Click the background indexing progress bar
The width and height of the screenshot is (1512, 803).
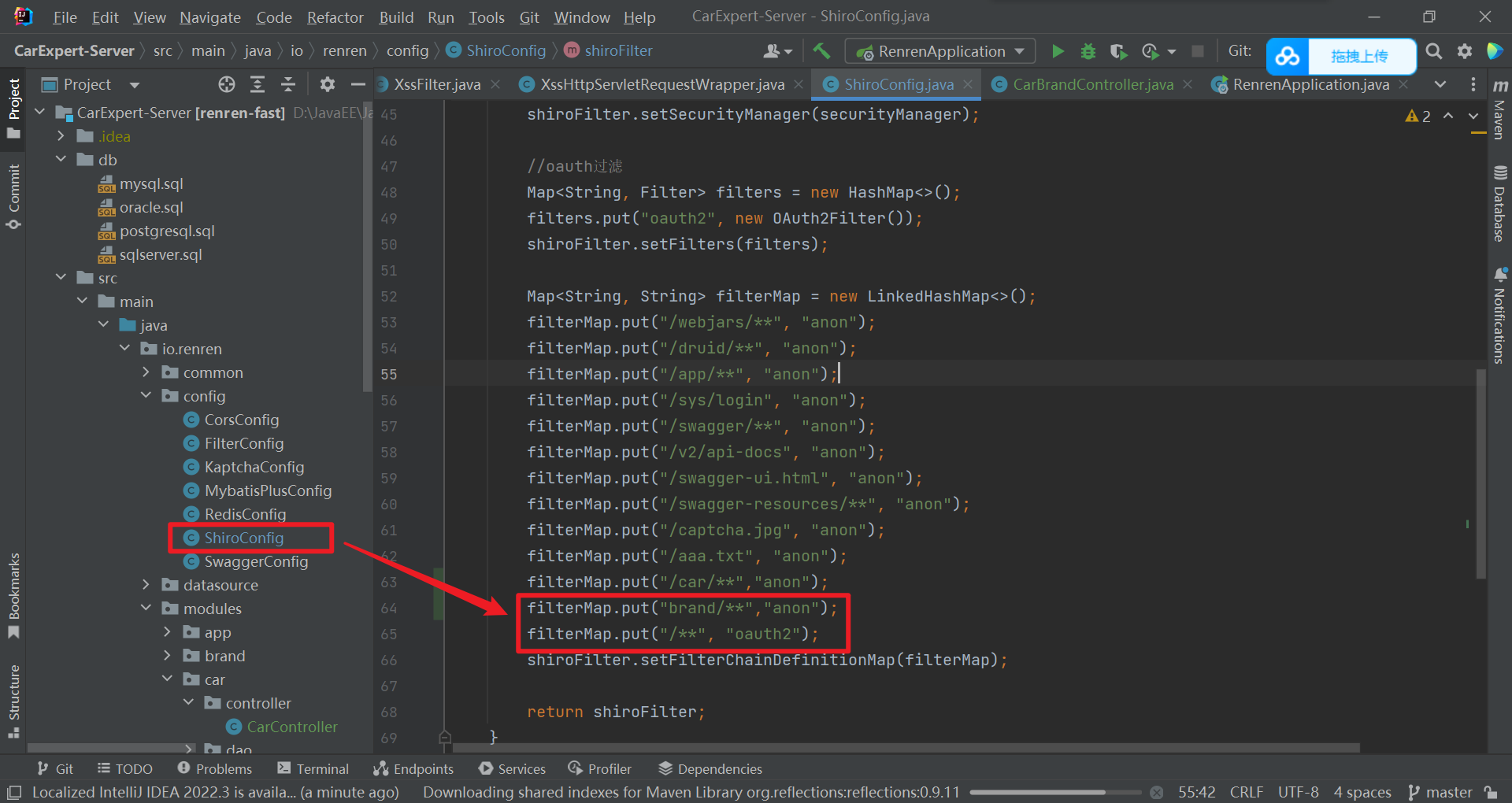coord(1055,792)
